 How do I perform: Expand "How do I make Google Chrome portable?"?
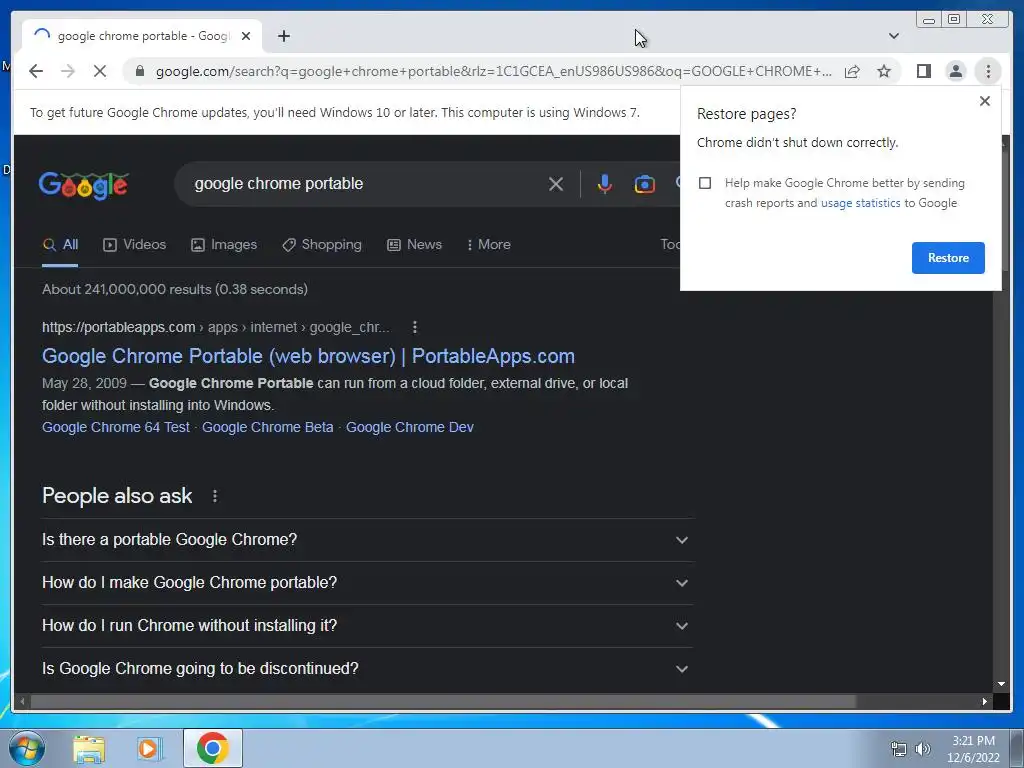pyautogui.click(x=367, y=583)
